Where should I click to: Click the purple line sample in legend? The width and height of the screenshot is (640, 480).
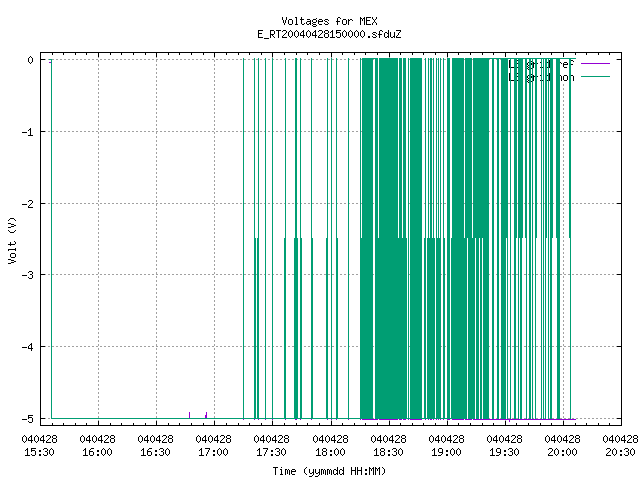point(596,64)
